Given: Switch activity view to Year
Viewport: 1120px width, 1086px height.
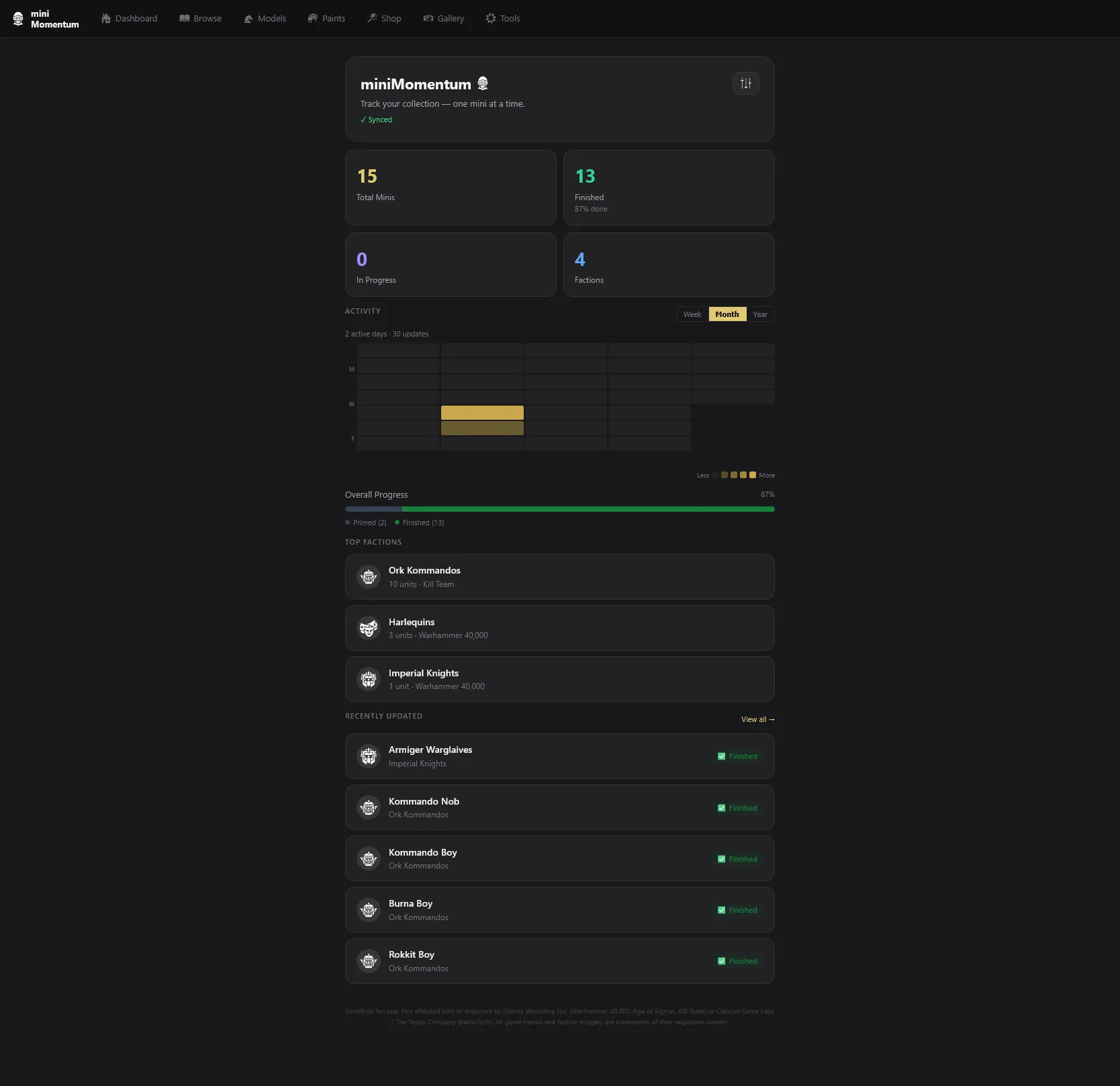Looking at the screenshot, I should [760, 314].
